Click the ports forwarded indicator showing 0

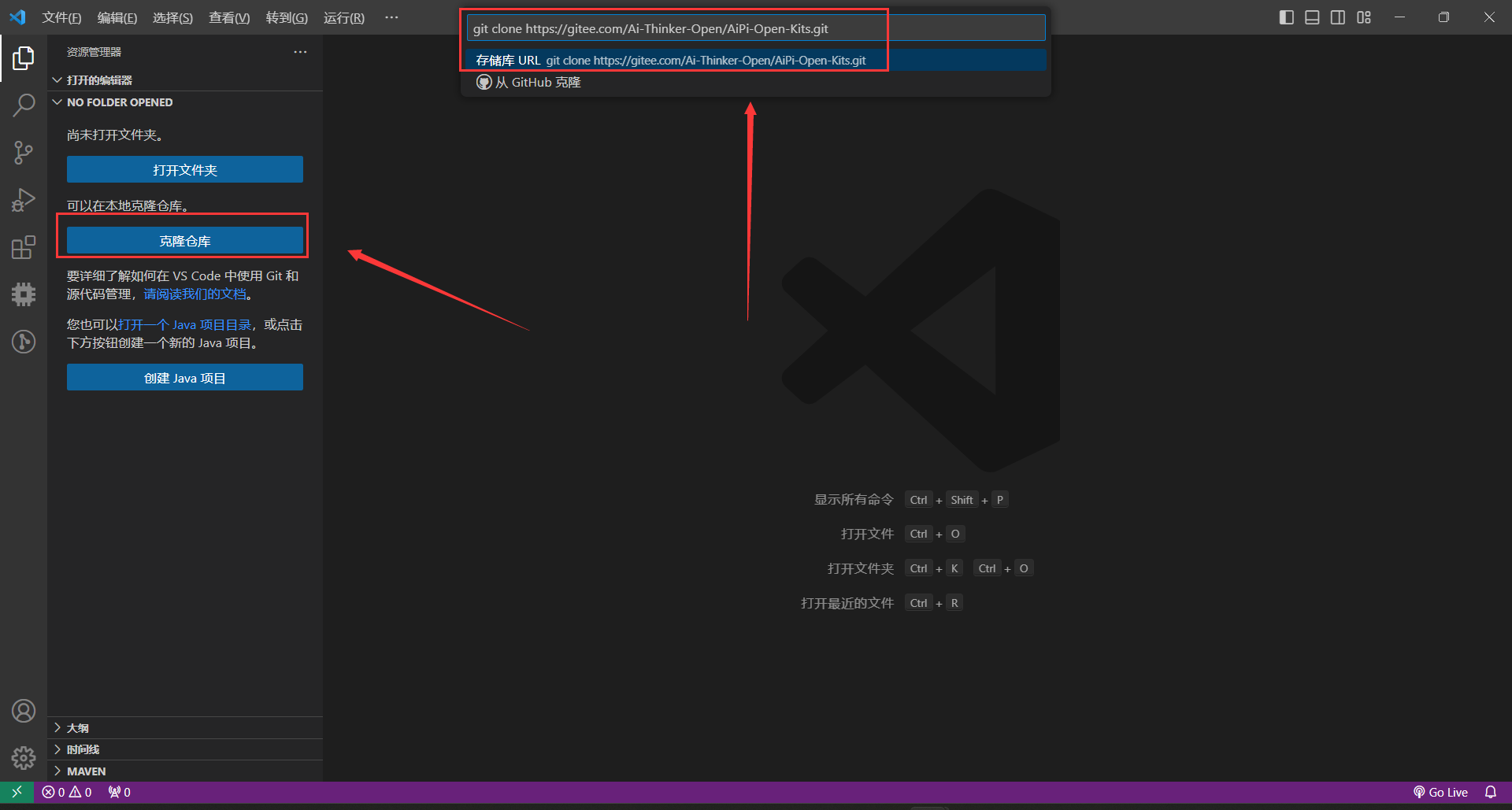120,792
